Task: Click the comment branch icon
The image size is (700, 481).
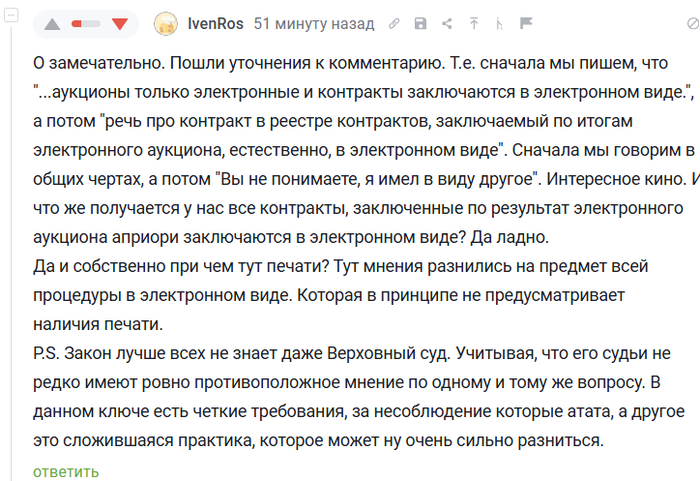Action: (499, 23)
